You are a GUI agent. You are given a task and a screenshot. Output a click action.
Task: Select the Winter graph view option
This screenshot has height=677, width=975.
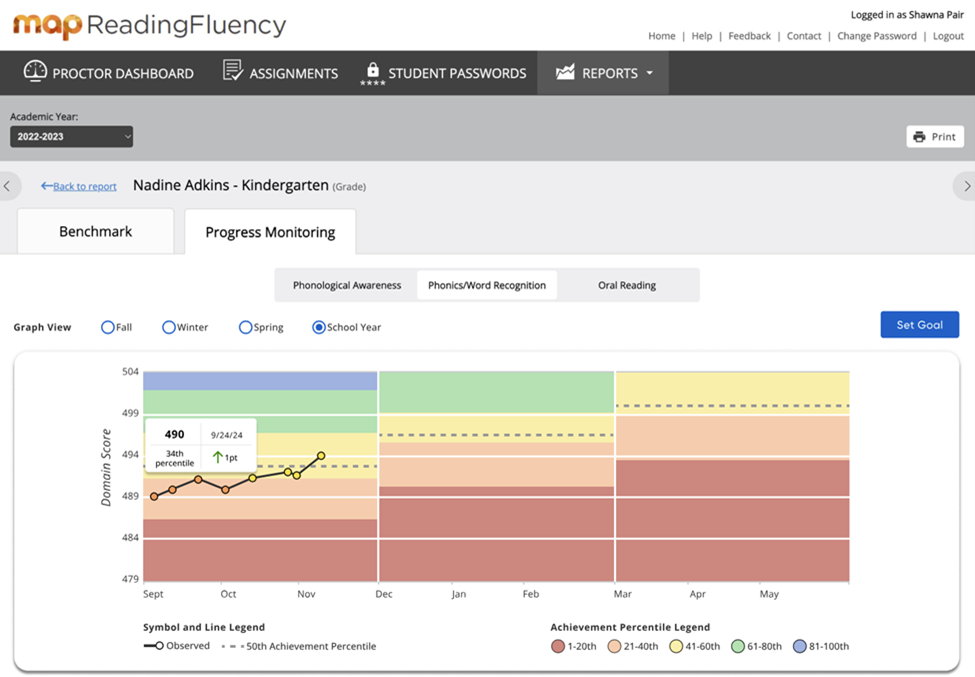tap(169, 327)
